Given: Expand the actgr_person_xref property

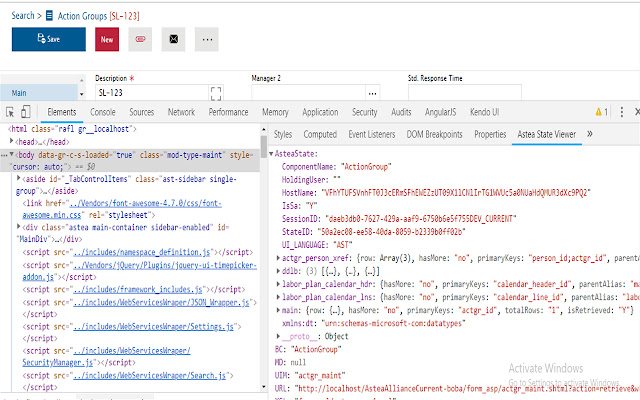Looking at the screenshot, I should click(x=278, y=258).
